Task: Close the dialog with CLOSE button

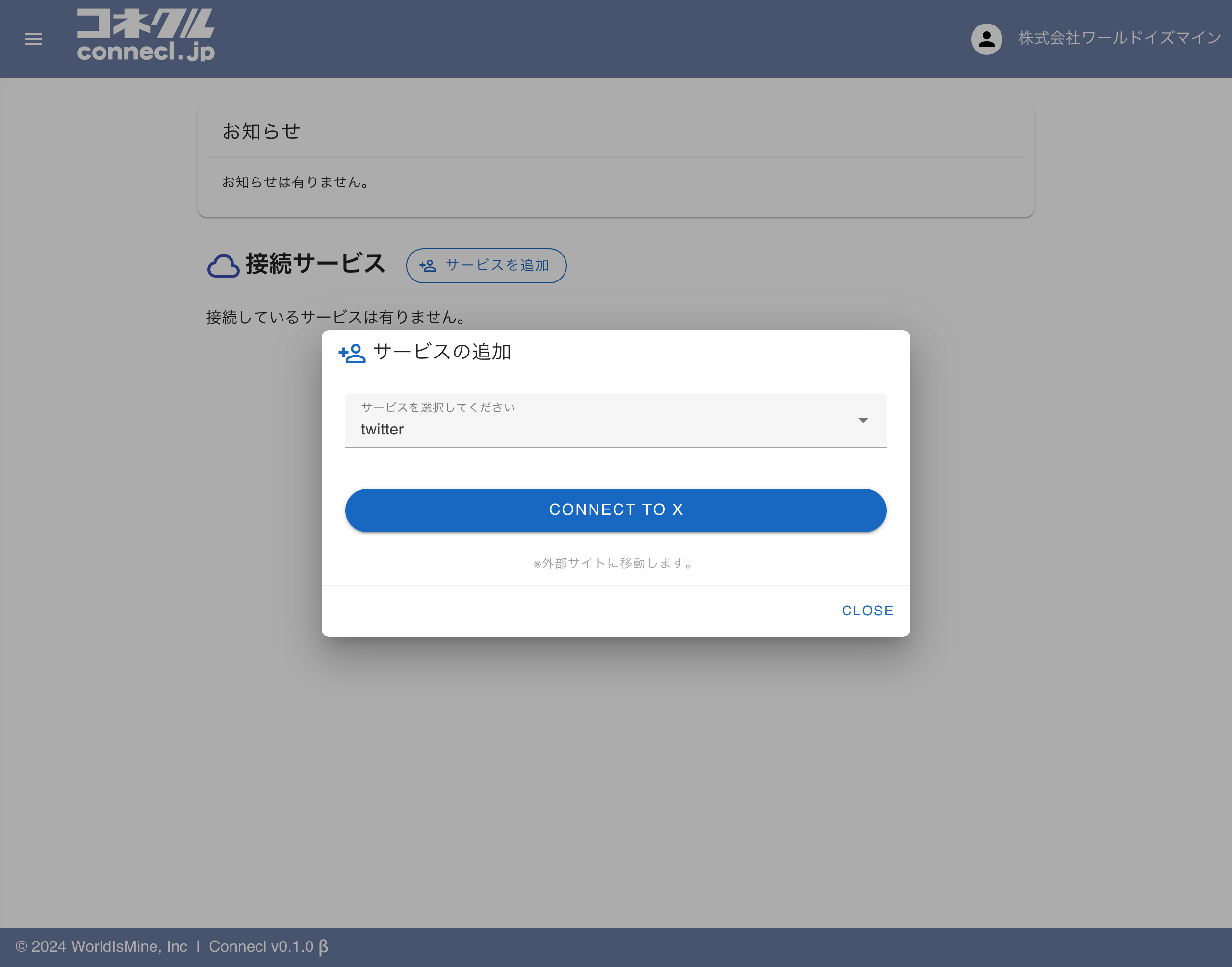Action: pyautogui.click(x=867, y=611)
